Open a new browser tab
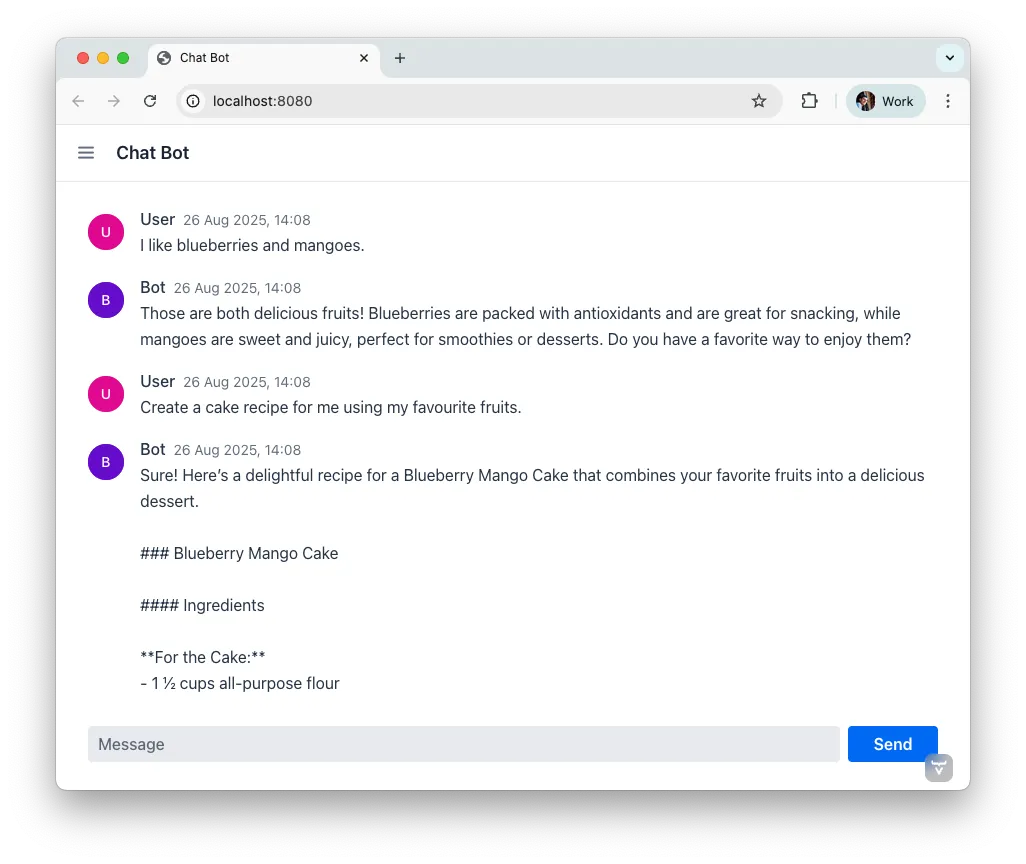This screenshot has width=1026, height=864. [400, 59]
